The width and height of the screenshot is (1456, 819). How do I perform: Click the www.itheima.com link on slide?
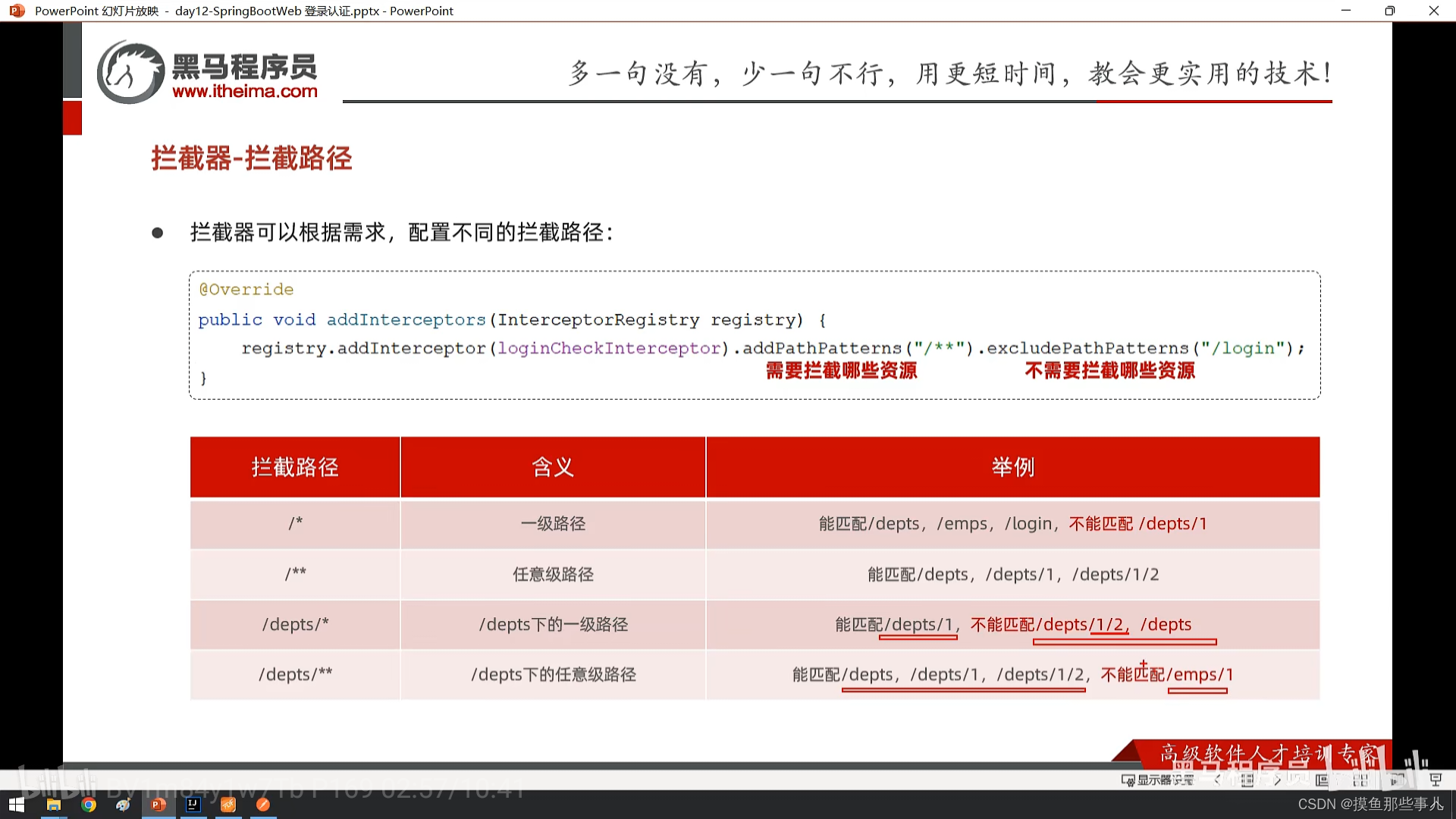[245, 91]
